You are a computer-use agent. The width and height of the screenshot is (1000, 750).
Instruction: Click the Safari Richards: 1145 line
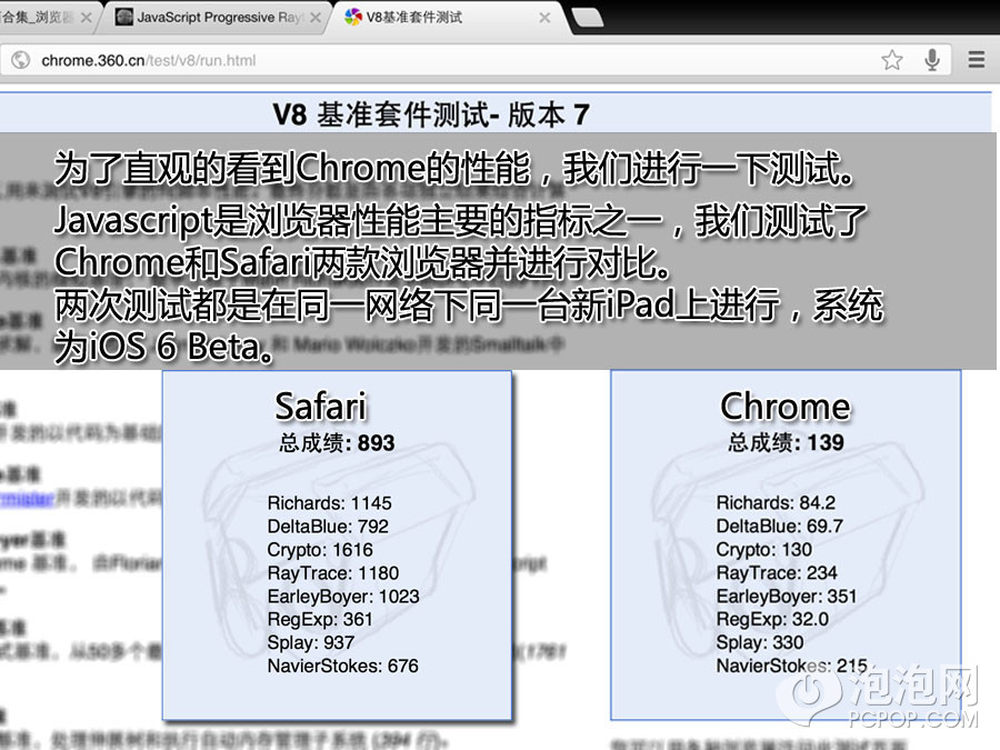click(329, 503)
